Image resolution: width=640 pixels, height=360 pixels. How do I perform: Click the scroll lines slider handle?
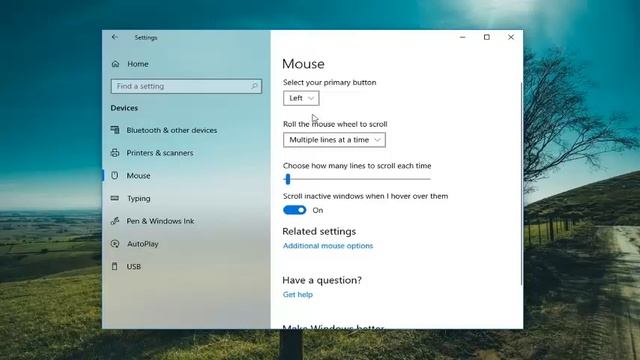click(288, 179)
